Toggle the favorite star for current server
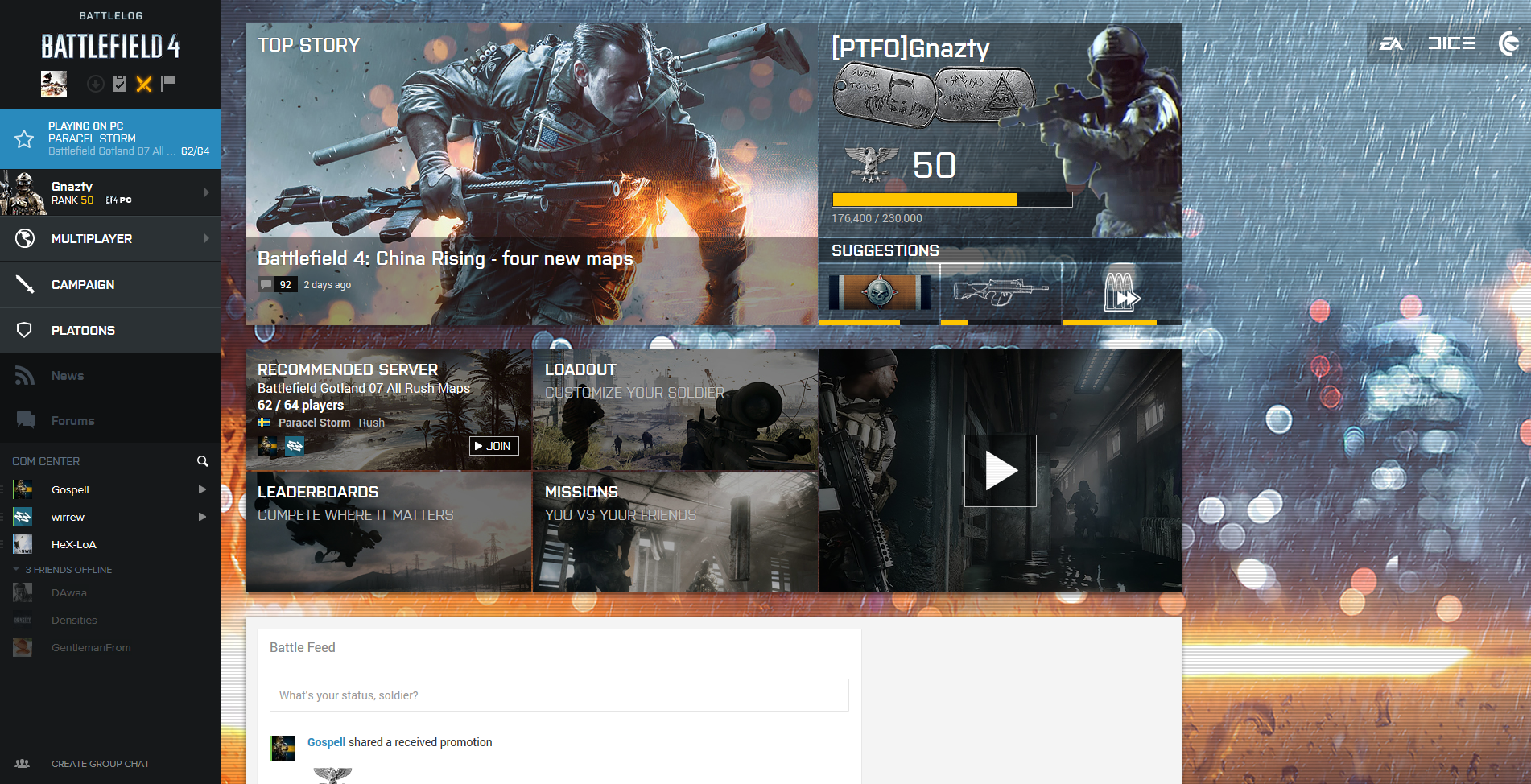 [x=24, y=139]
